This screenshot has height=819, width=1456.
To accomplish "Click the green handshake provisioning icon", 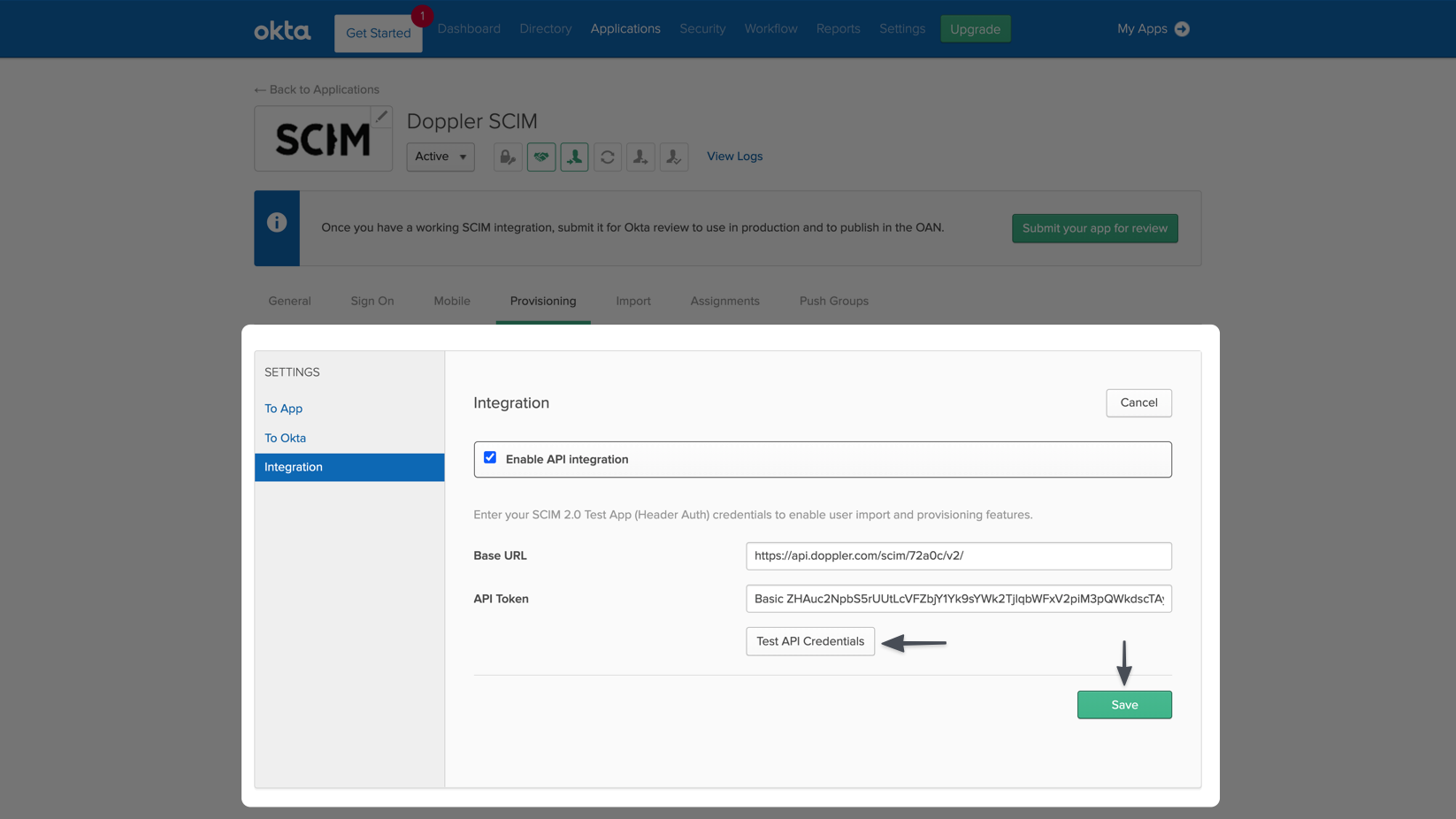I will coord(541,157).
